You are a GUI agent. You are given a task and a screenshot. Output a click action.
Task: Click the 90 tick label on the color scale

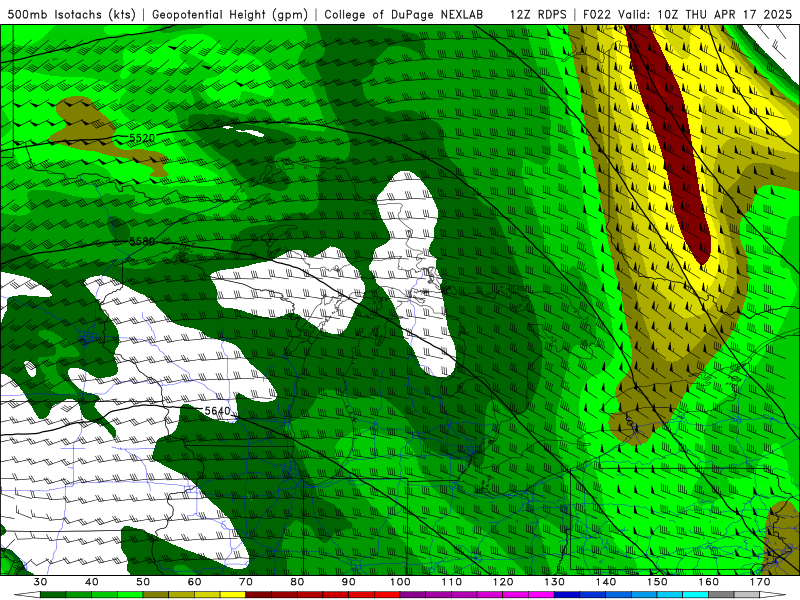coord(348,582)
